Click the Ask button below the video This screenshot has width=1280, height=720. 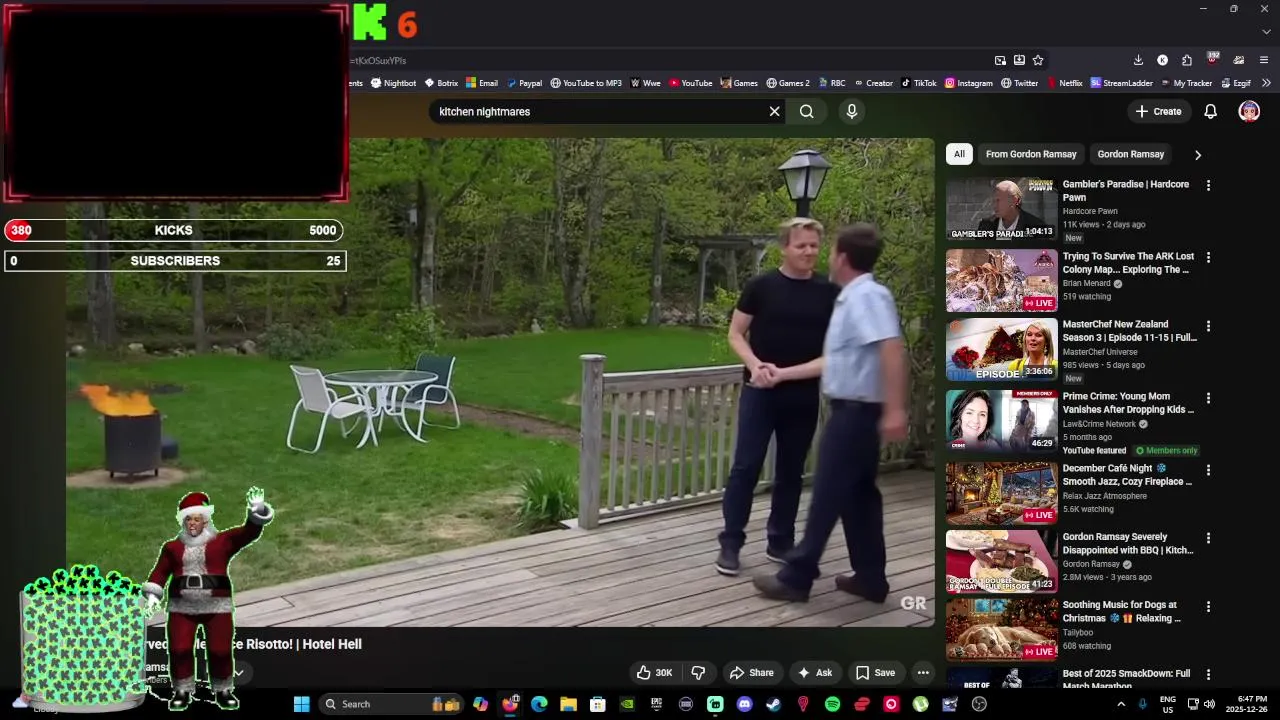[815, 673]
